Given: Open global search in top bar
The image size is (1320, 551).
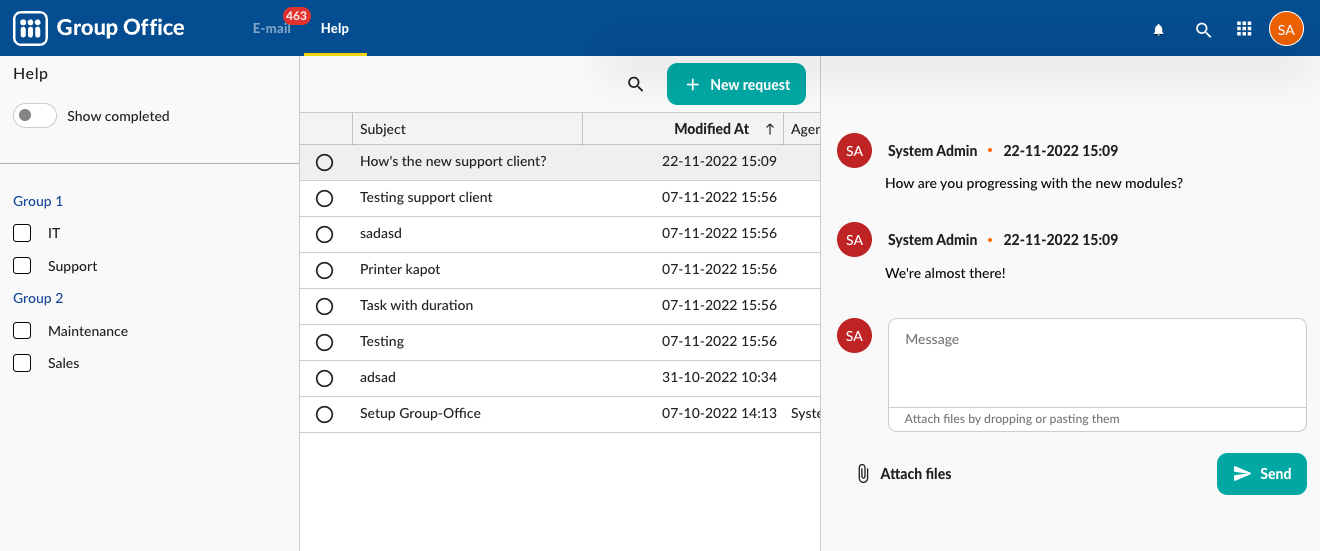Looking at the screenshot, I should point(1203,30).
